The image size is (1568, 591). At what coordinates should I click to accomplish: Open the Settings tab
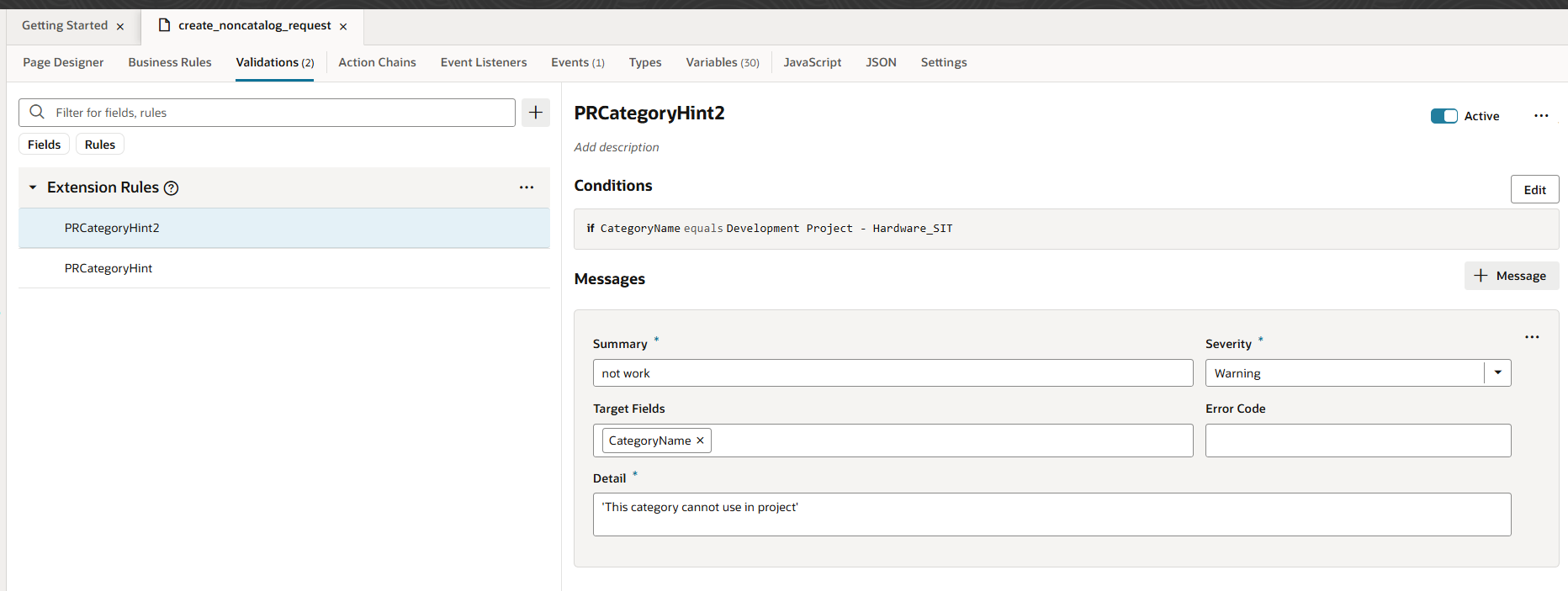coord(944,62)
